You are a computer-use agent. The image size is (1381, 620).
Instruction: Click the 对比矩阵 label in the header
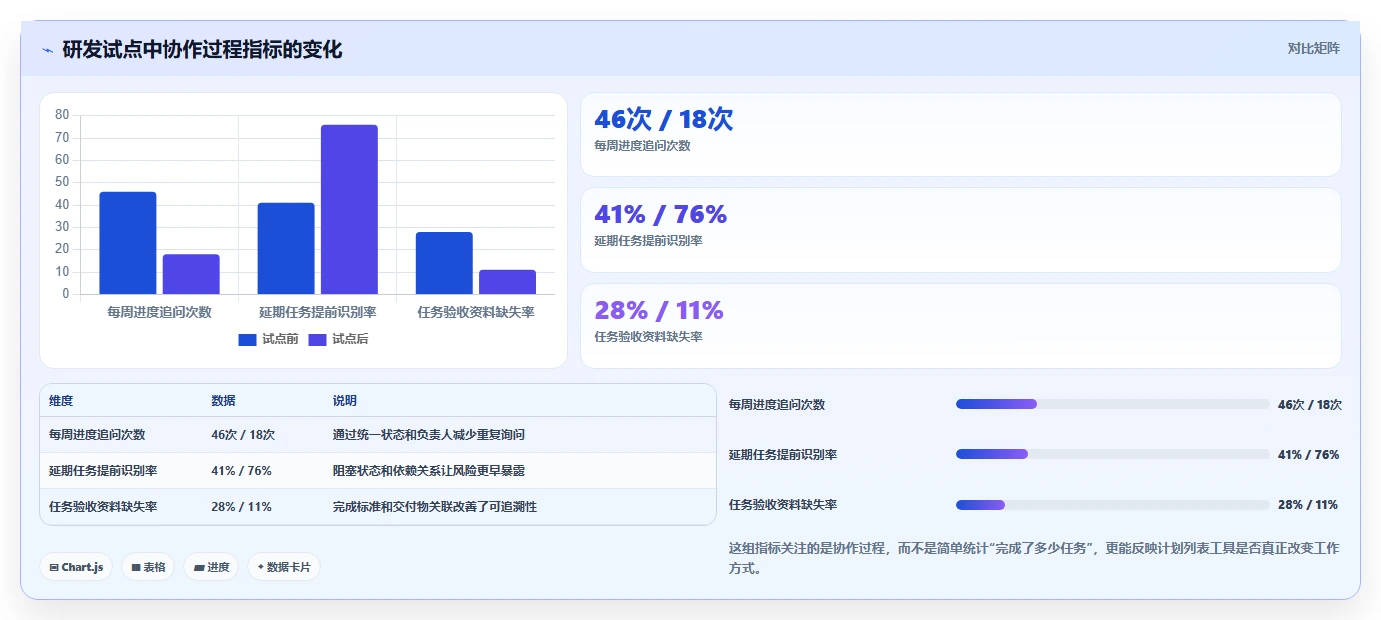pos(1313,48)
